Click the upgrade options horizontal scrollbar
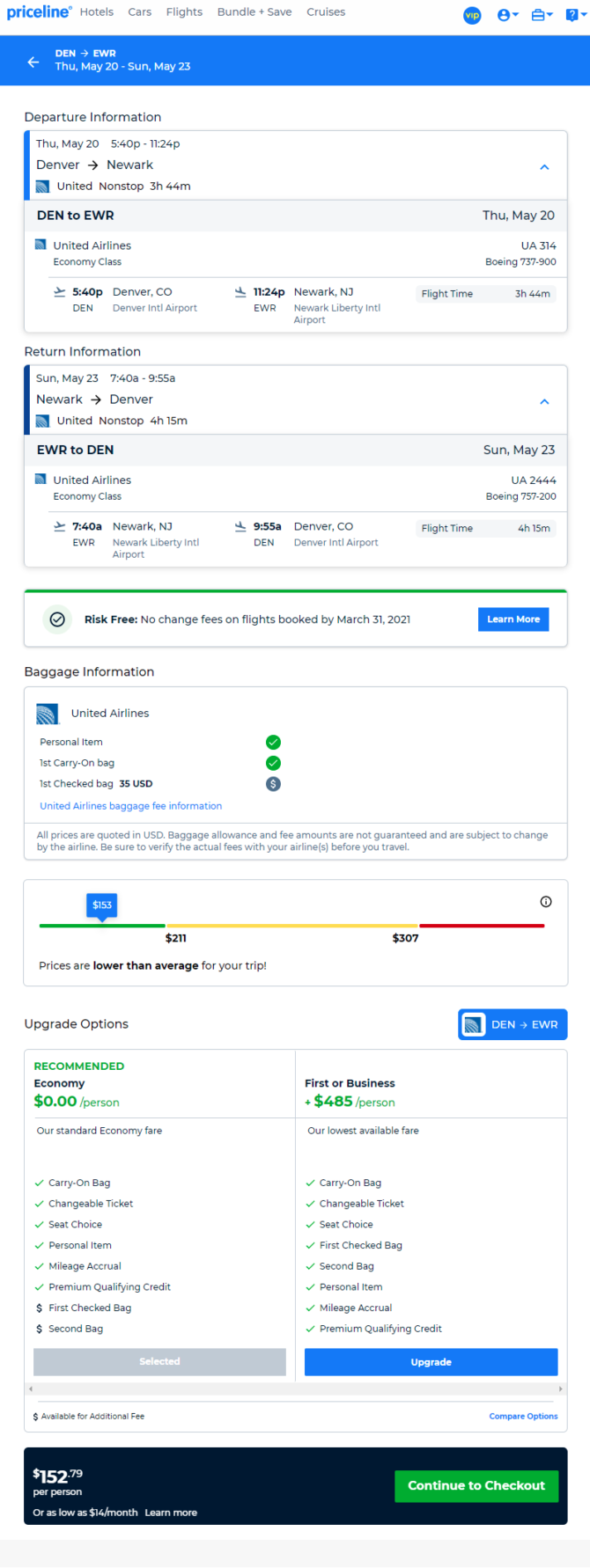This screenshot has width=590, height=1568. tap(295, 1388)
